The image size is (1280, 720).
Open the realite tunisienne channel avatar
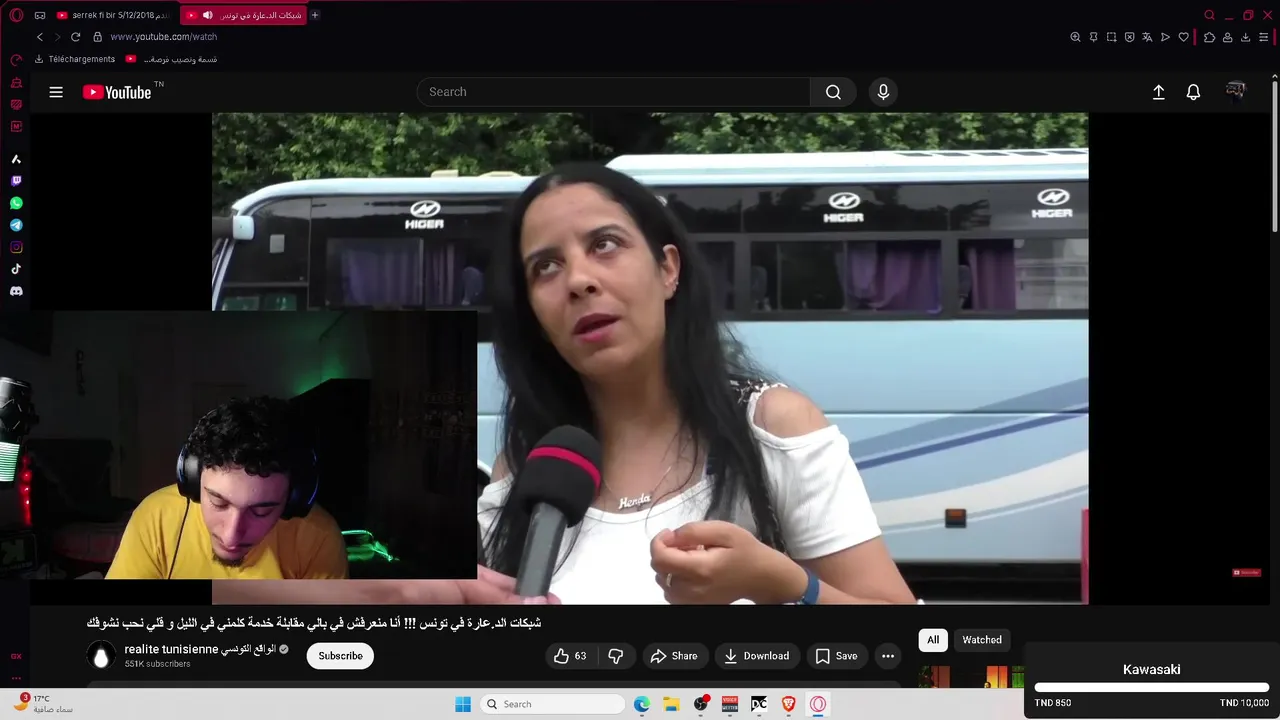[101, 656]
